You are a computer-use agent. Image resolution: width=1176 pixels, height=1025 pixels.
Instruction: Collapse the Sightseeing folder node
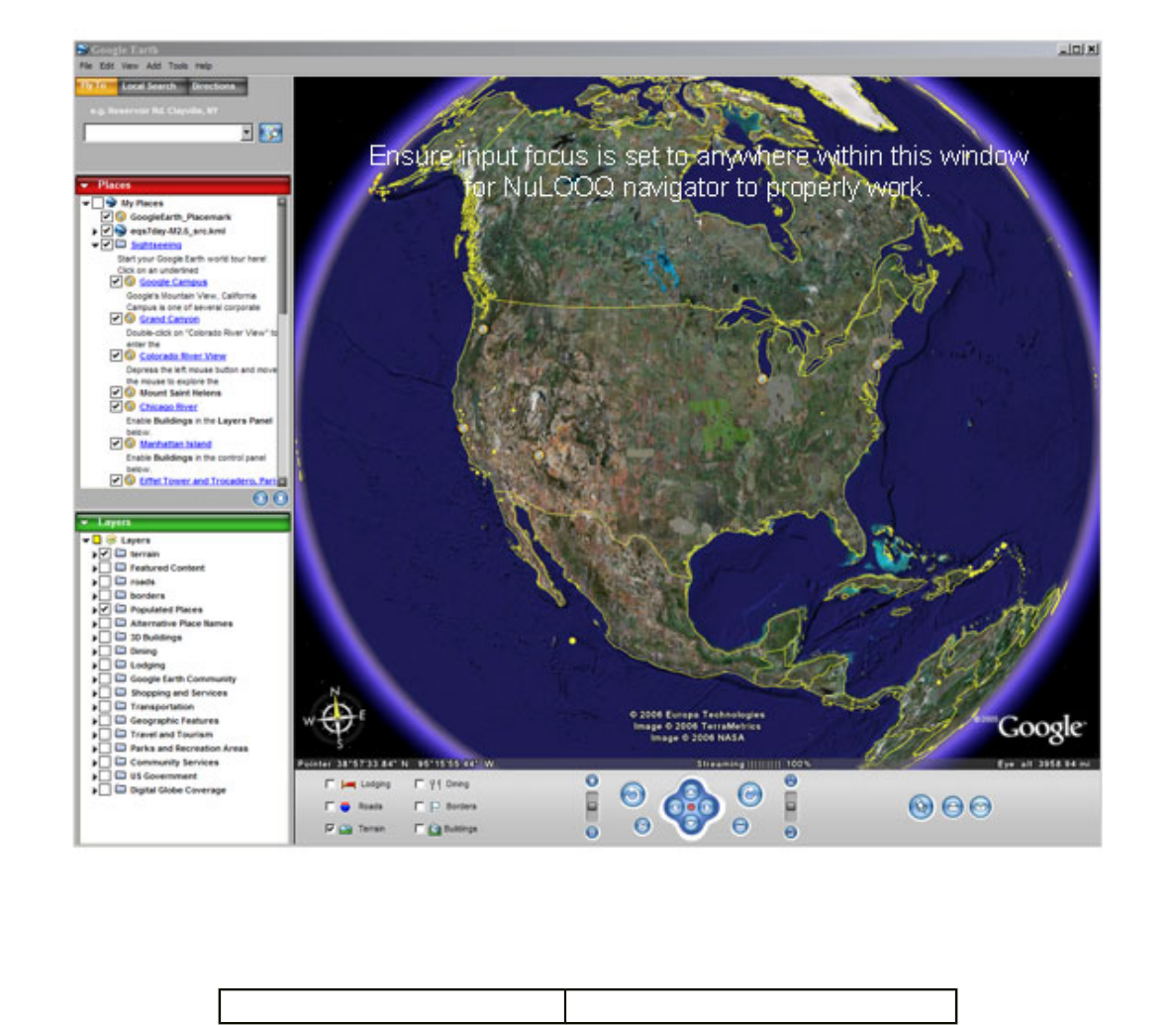pos(94,246)
